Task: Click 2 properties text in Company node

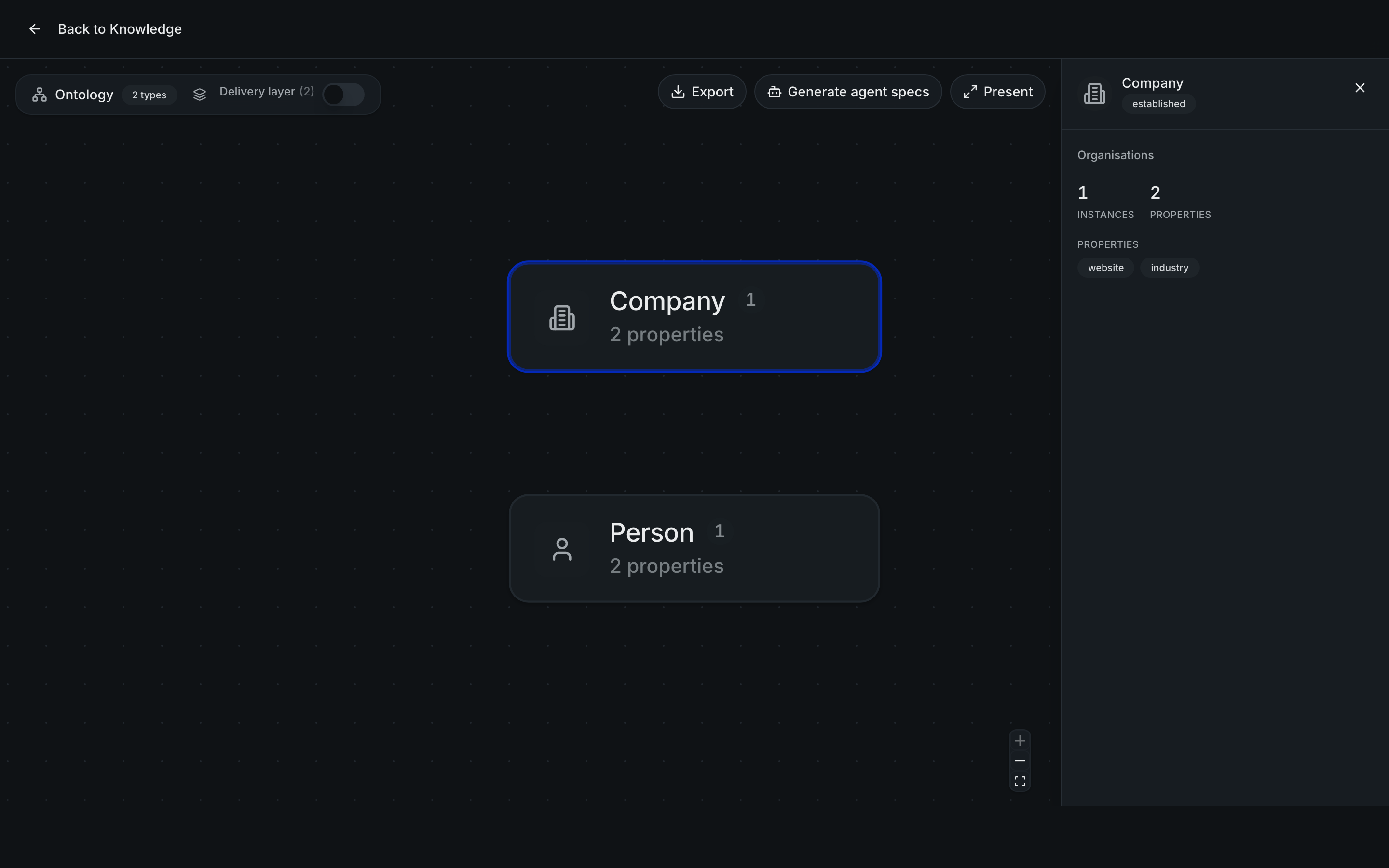Action: click(667, 335)
